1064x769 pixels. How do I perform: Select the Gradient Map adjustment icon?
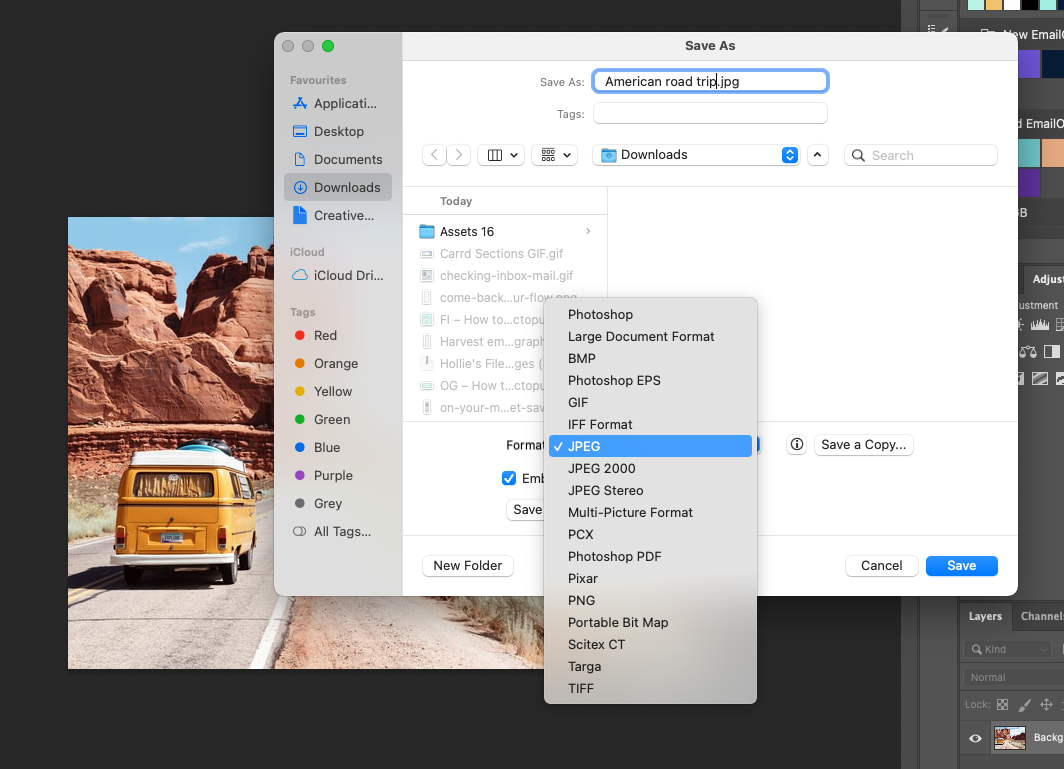(1039, 378)
